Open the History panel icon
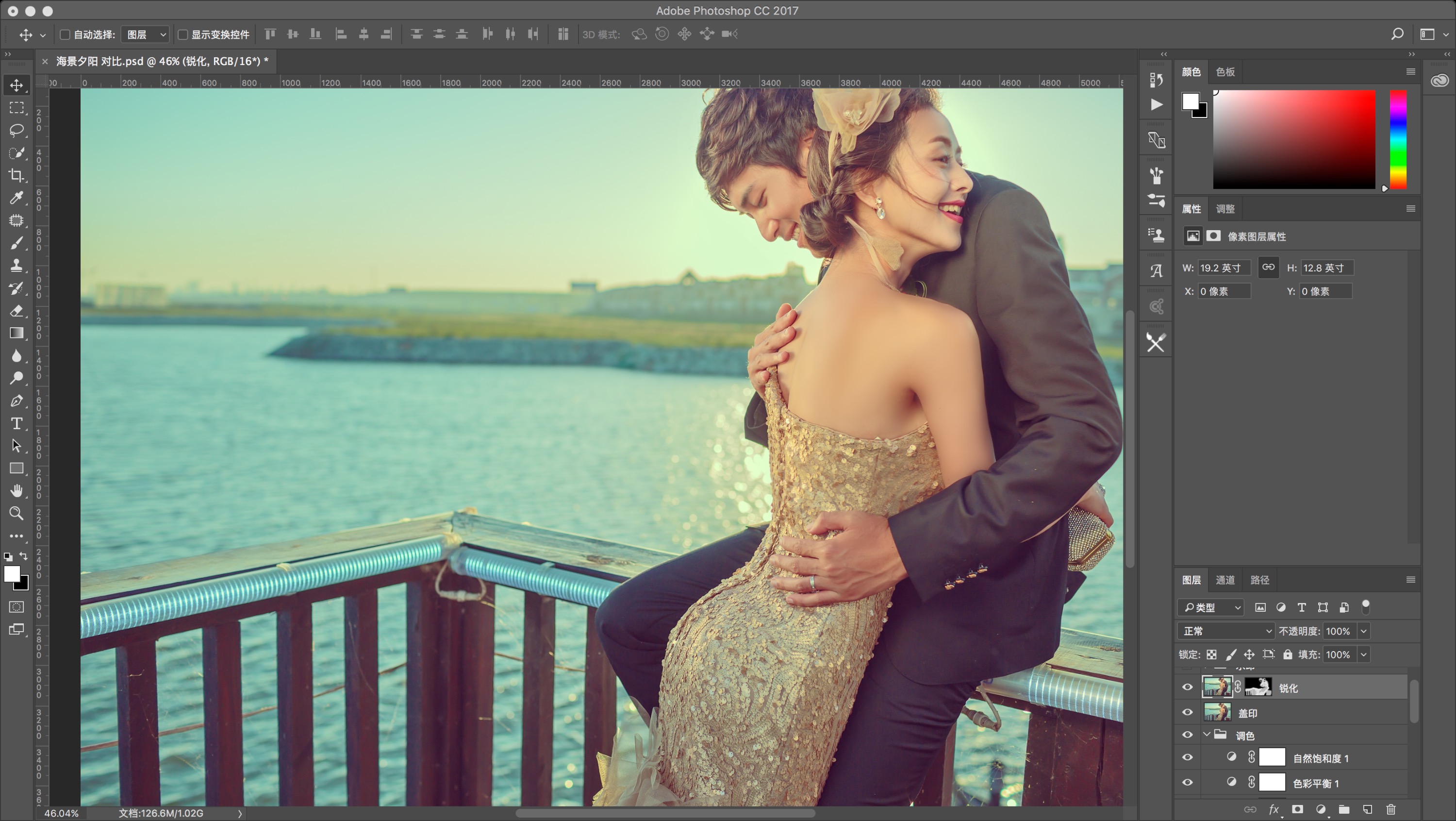 1156,80
